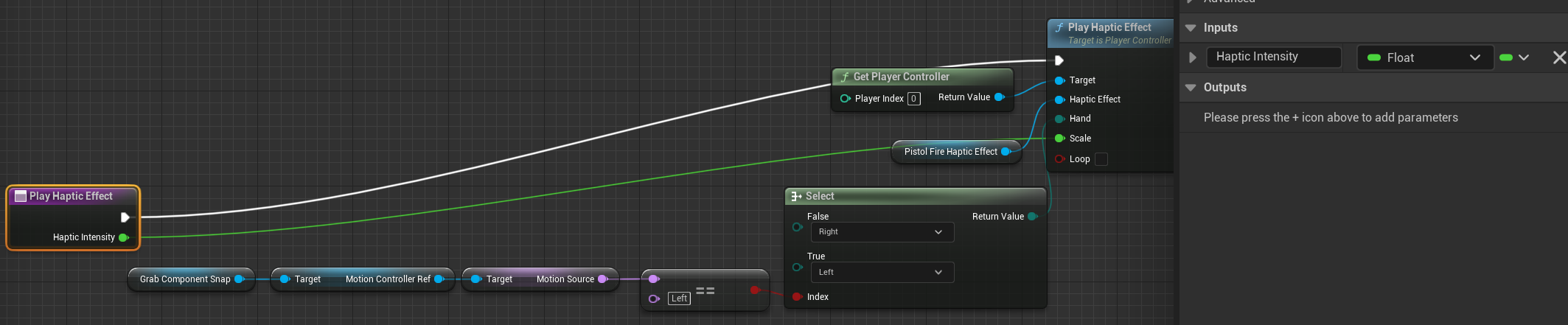This screenshot has height=325, width=1568.
Task: Click the Index red input pin on Select
Action: [797, 297]
